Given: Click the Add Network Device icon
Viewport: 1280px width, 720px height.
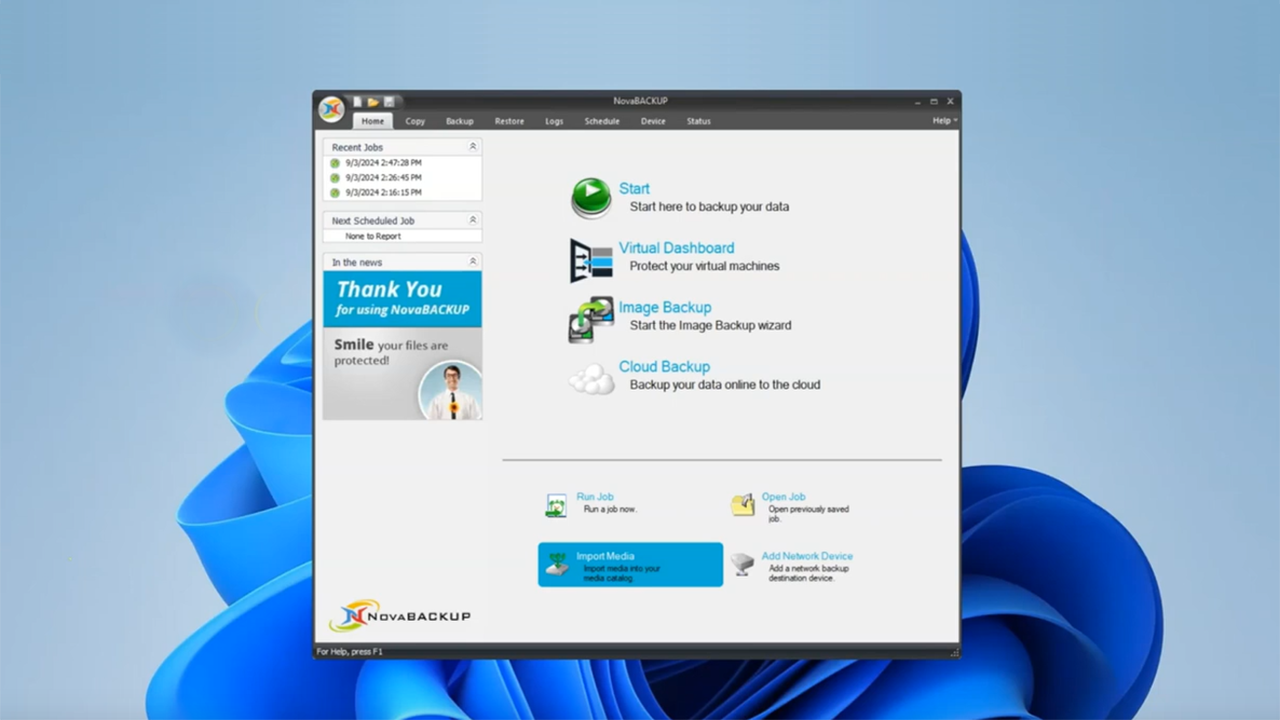Looking at the screenshot, I should [742, 564].
